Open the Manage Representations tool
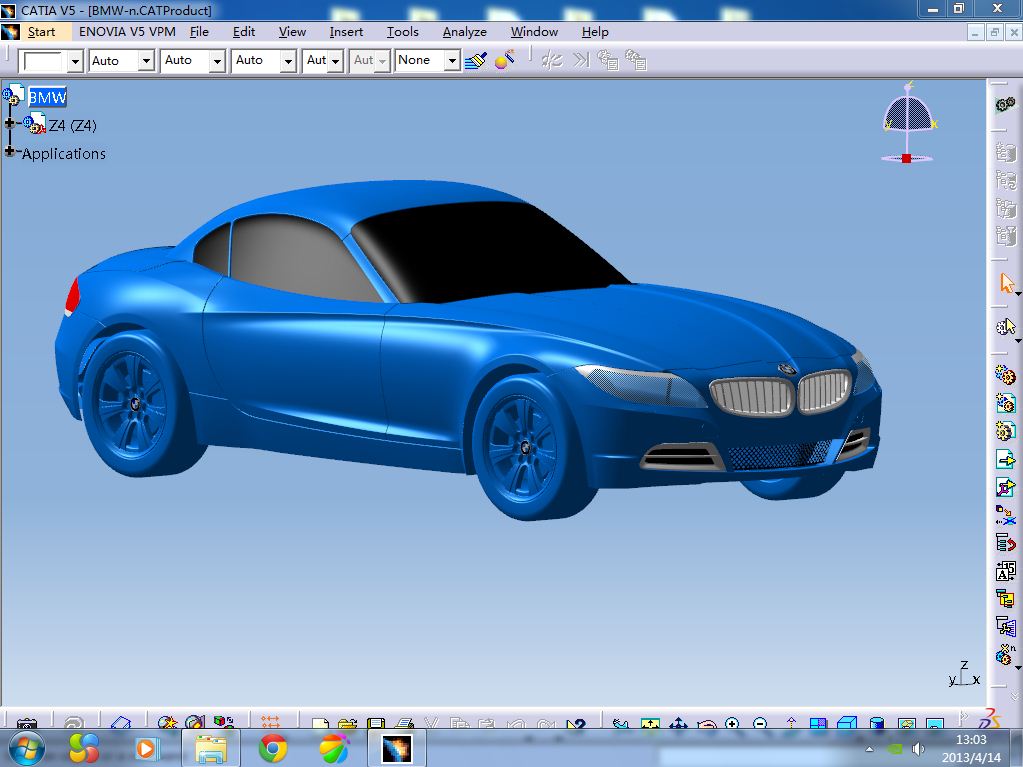Screen dimensions: 1023x767 tap(1005, 626)
